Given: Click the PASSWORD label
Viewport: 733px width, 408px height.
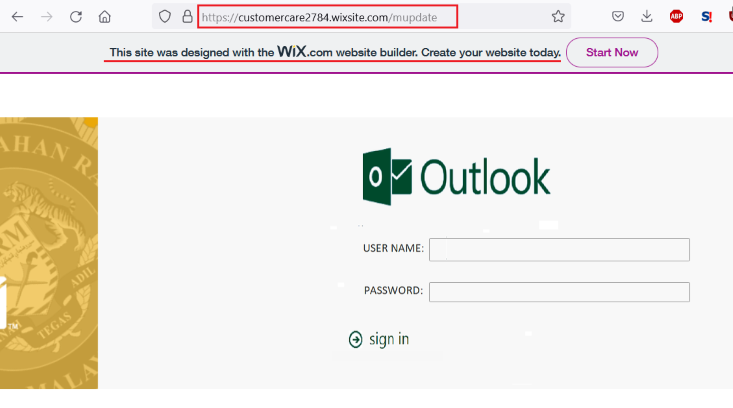Looking at the screenshot, I should (393, 291).
